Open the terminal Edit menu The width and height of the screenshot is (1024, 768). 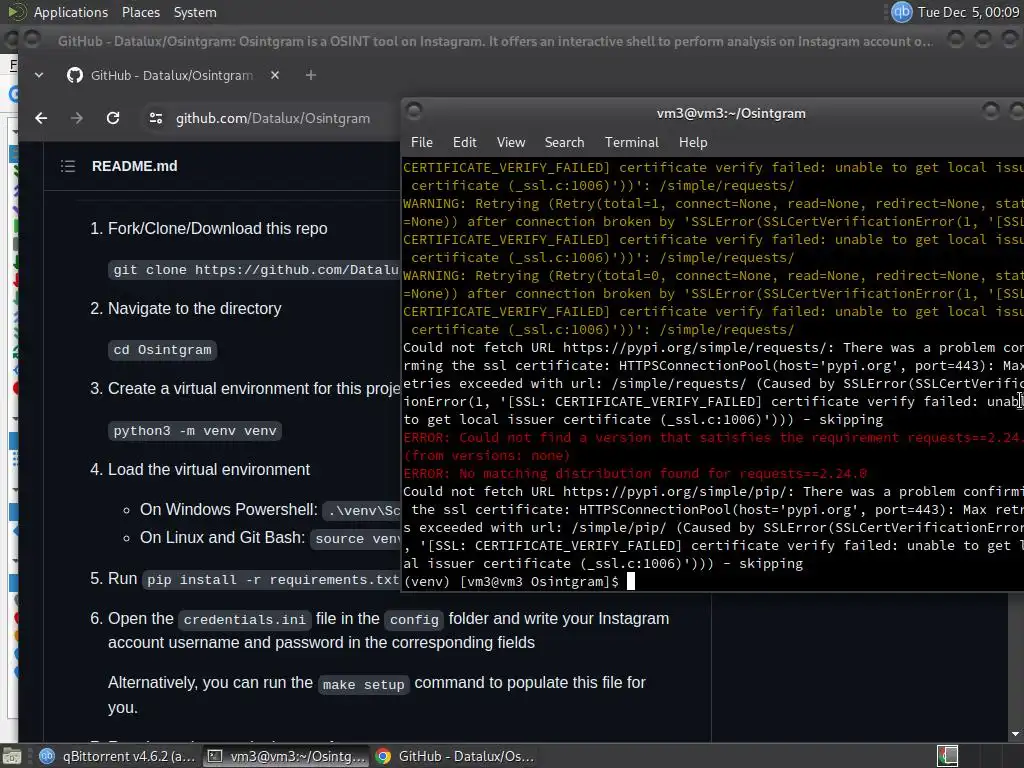pos(464,142)
